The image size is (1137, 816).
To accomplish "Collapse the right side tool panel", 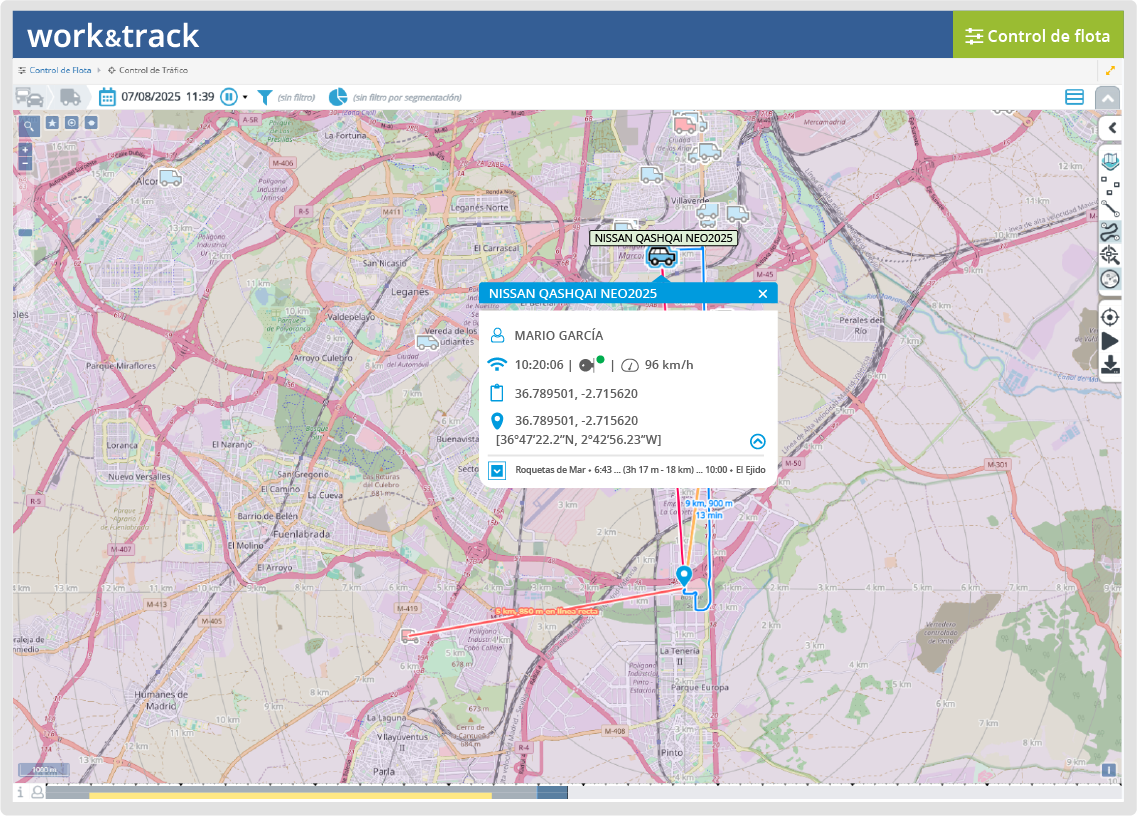I will point(1111,128).
